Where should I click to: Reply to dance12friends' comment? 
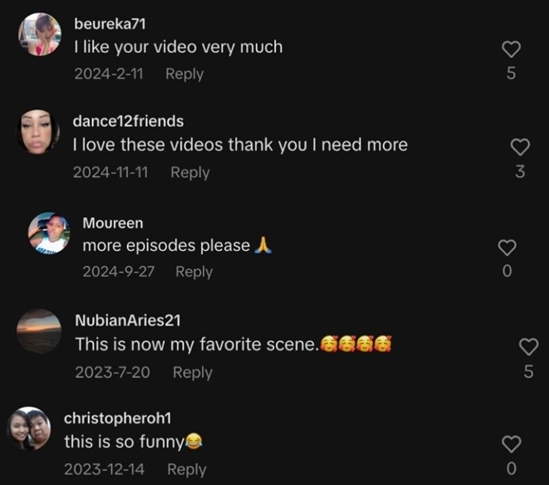[x=190, y=173]
